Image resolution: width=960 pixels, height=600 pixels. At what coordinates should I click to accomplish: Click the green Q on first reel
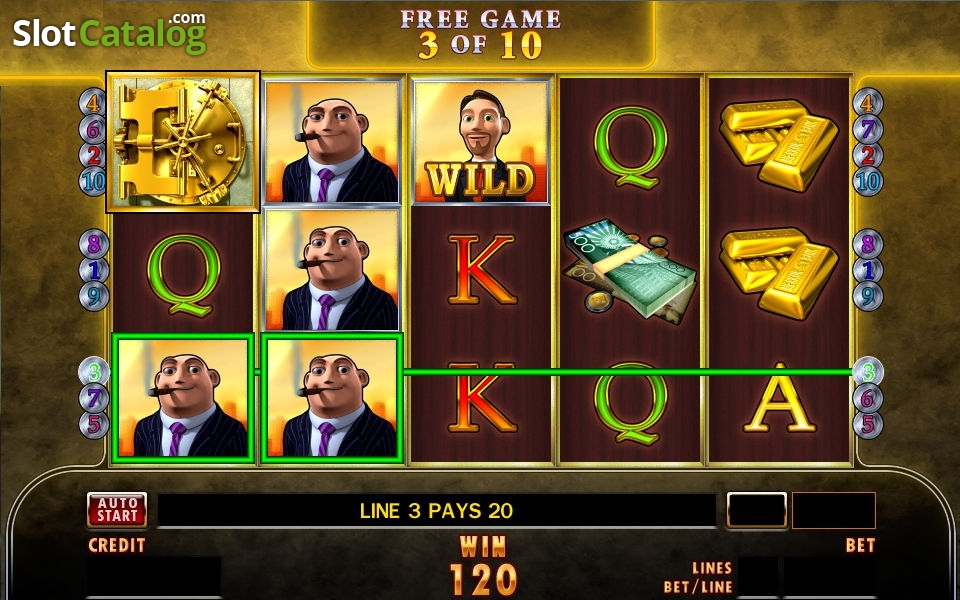184,275
